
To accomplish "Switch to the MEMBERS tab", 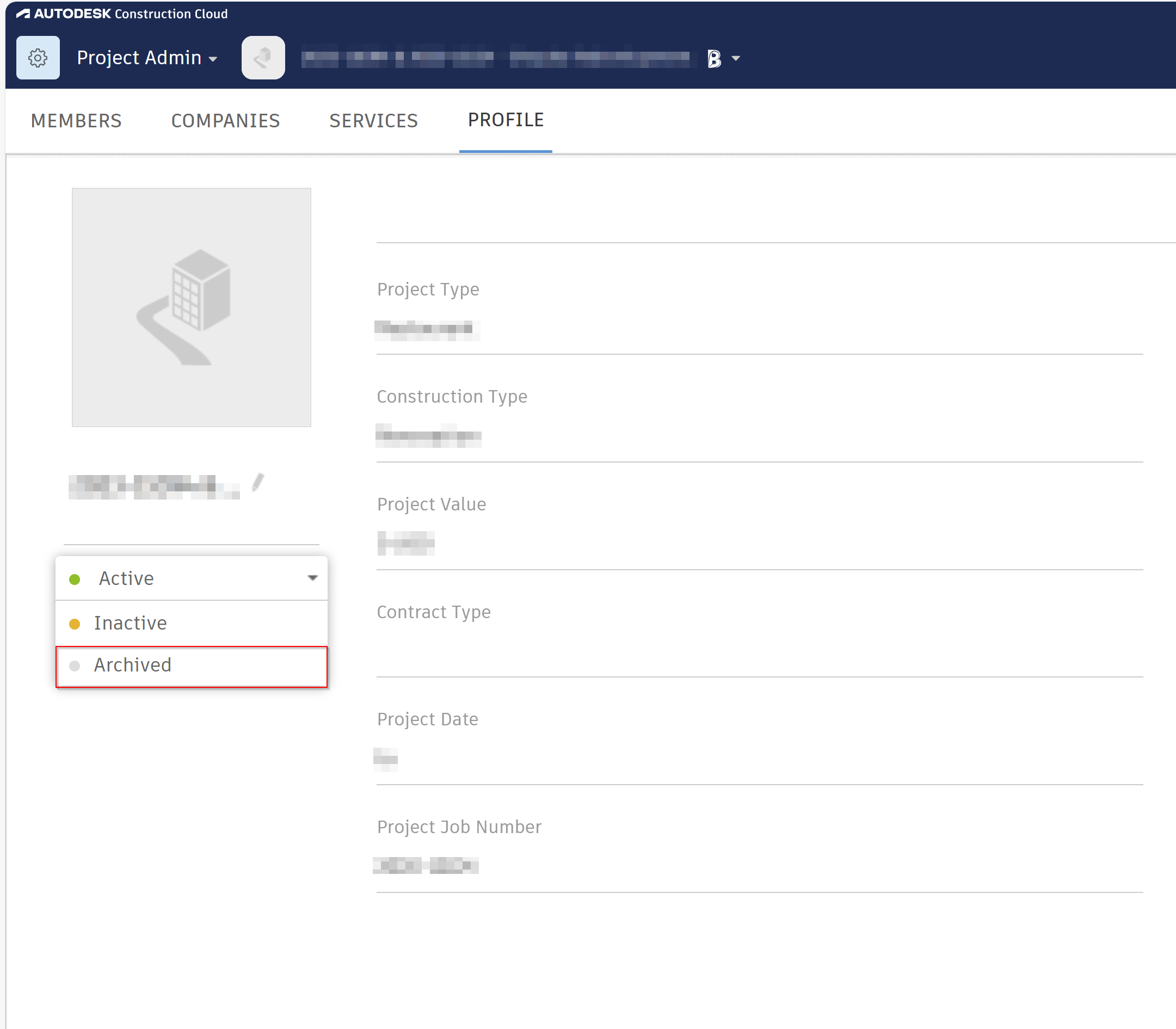I will tap(76, 121).
